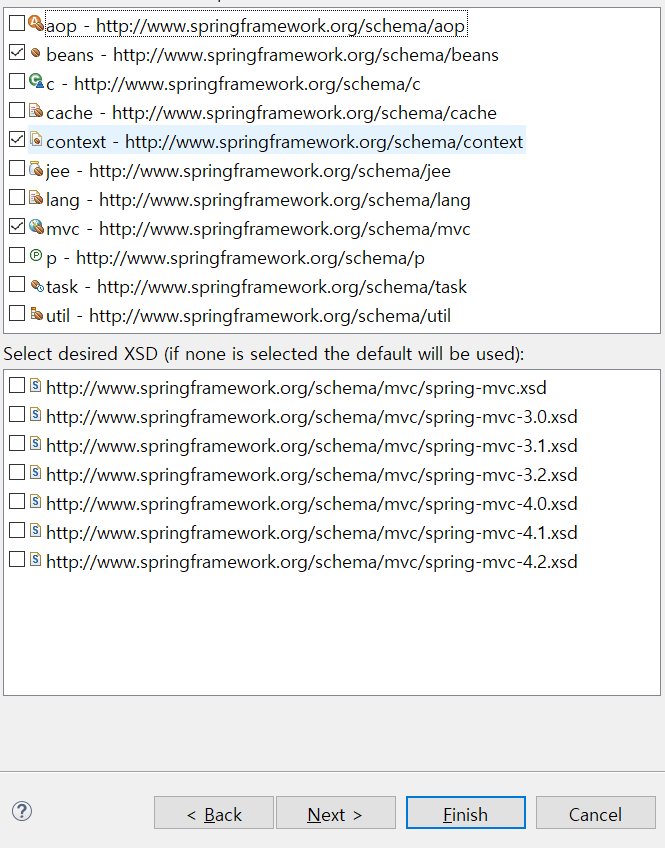Select the spring-mvc-3.0.xsd URL text
665x848 pixels.
point(312,417)
